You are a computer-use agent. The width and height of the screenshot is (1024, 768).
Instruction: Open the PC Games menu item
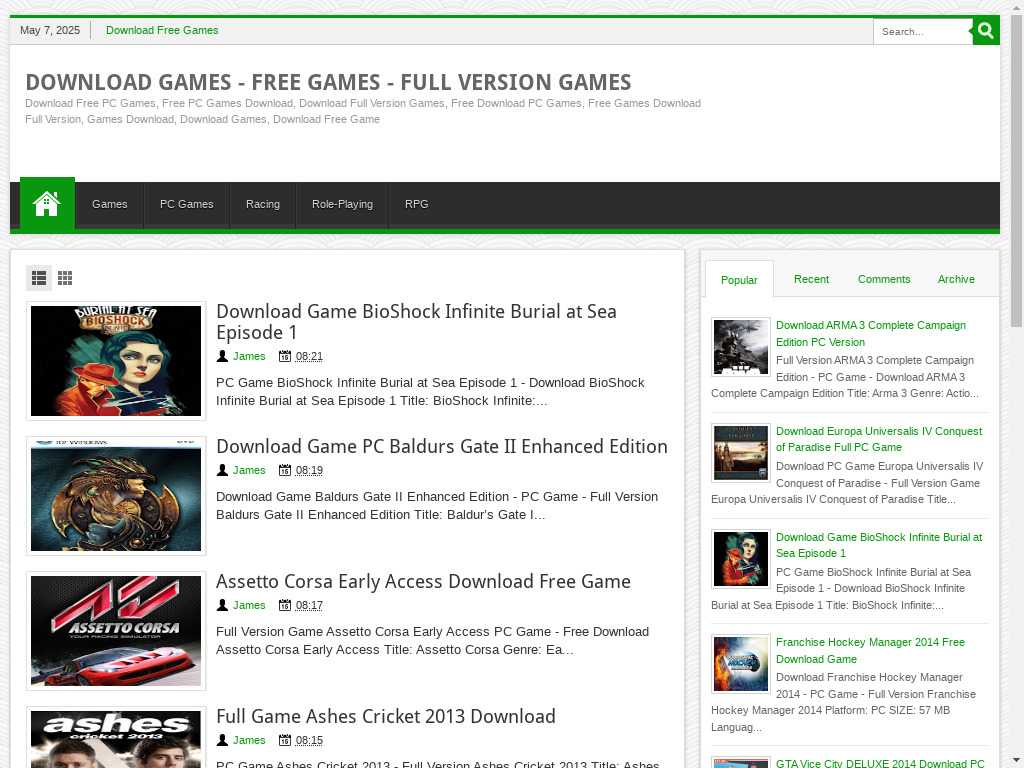point(187,204)
